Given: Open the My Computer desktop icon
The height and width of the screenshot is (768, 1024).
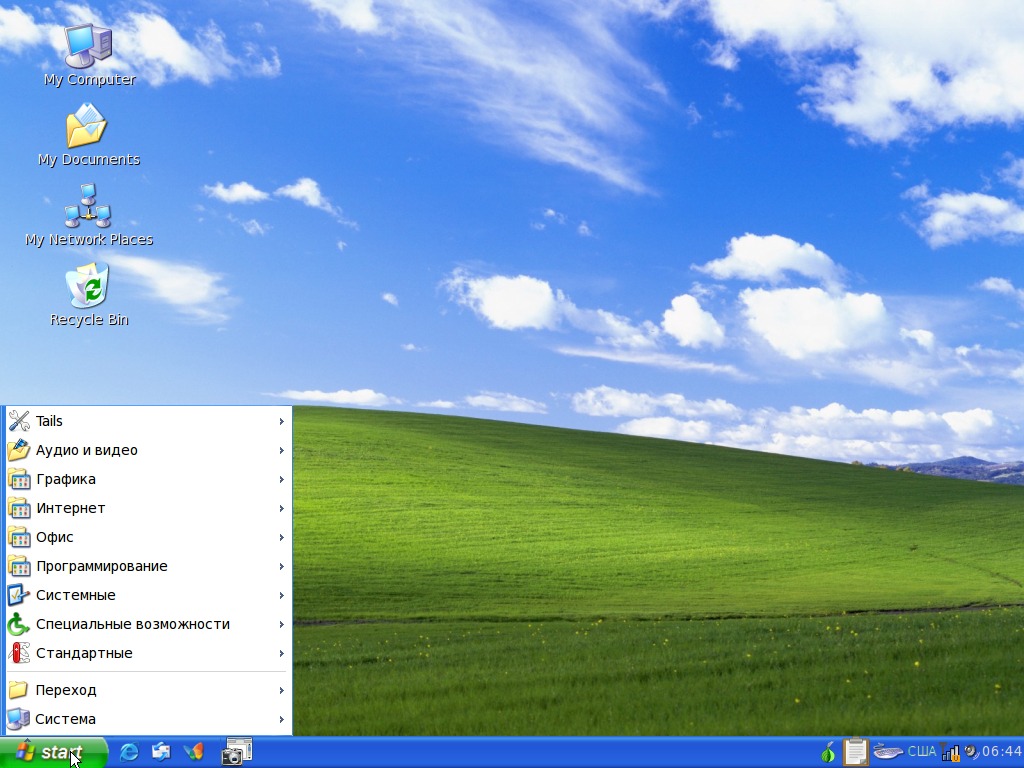Looking at the screenshot, I should 89,55.
